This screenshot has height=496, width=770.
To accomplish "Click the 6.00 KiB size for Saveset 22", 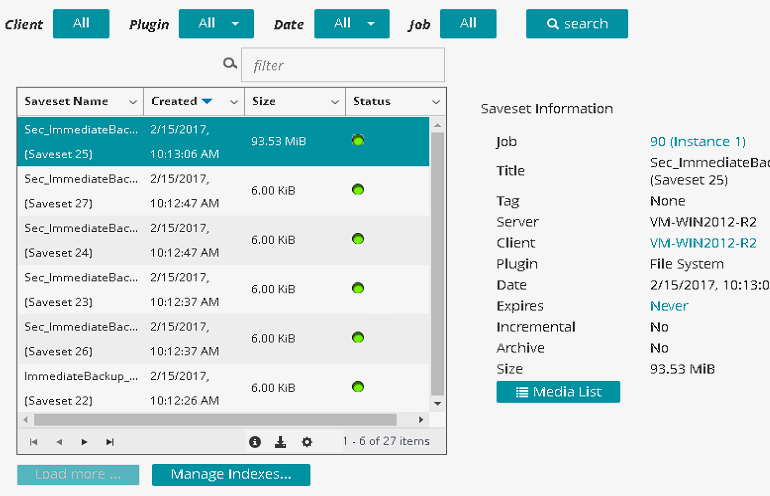I will coord(273,388).
